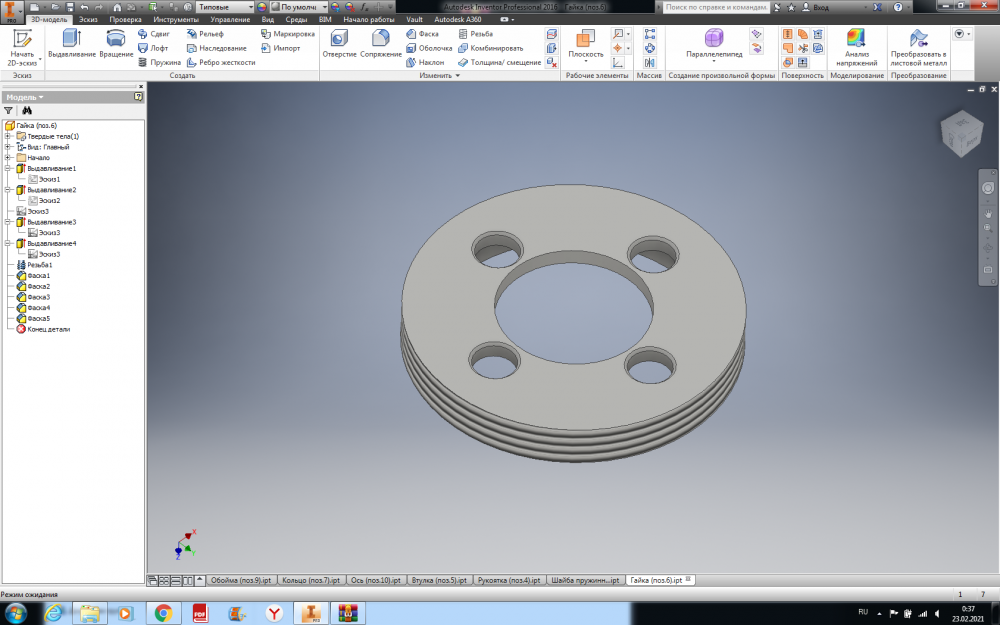This screenshot has width=1000, height=625.
Task: Open the Типовые material dropdown
Action: coord(225,7)
